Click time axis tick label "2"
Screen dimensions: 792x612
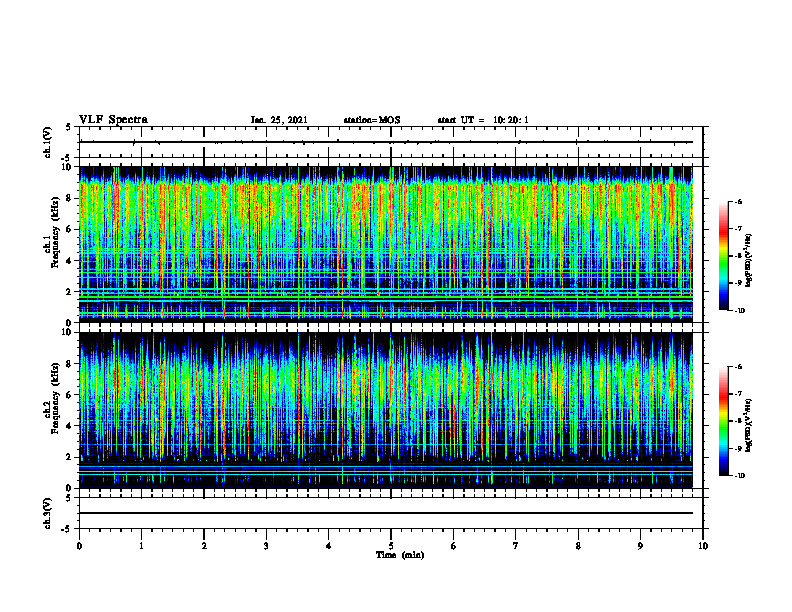pos(204,546)
